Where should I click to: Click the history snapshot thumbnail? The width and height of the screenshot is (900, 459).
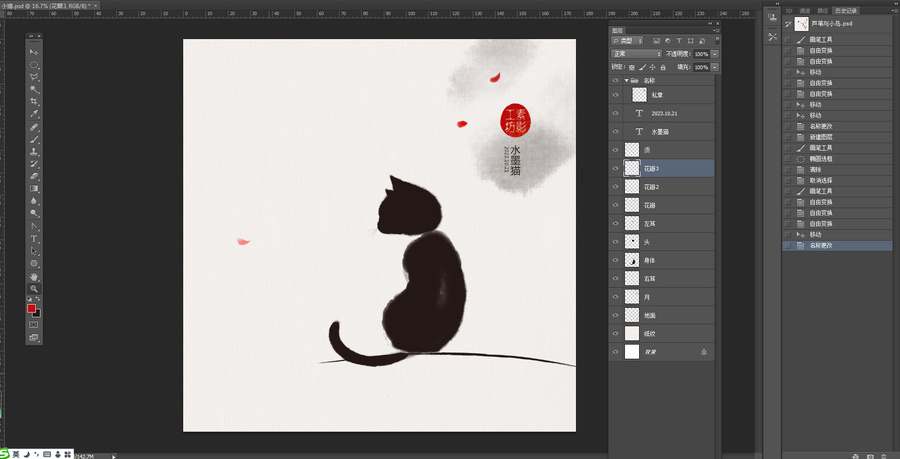[x=801, y=24]
